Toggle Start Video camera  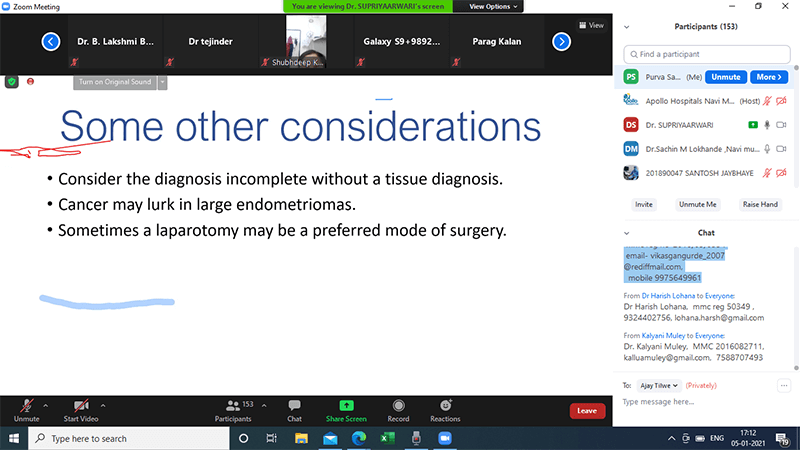click(81, 410)
